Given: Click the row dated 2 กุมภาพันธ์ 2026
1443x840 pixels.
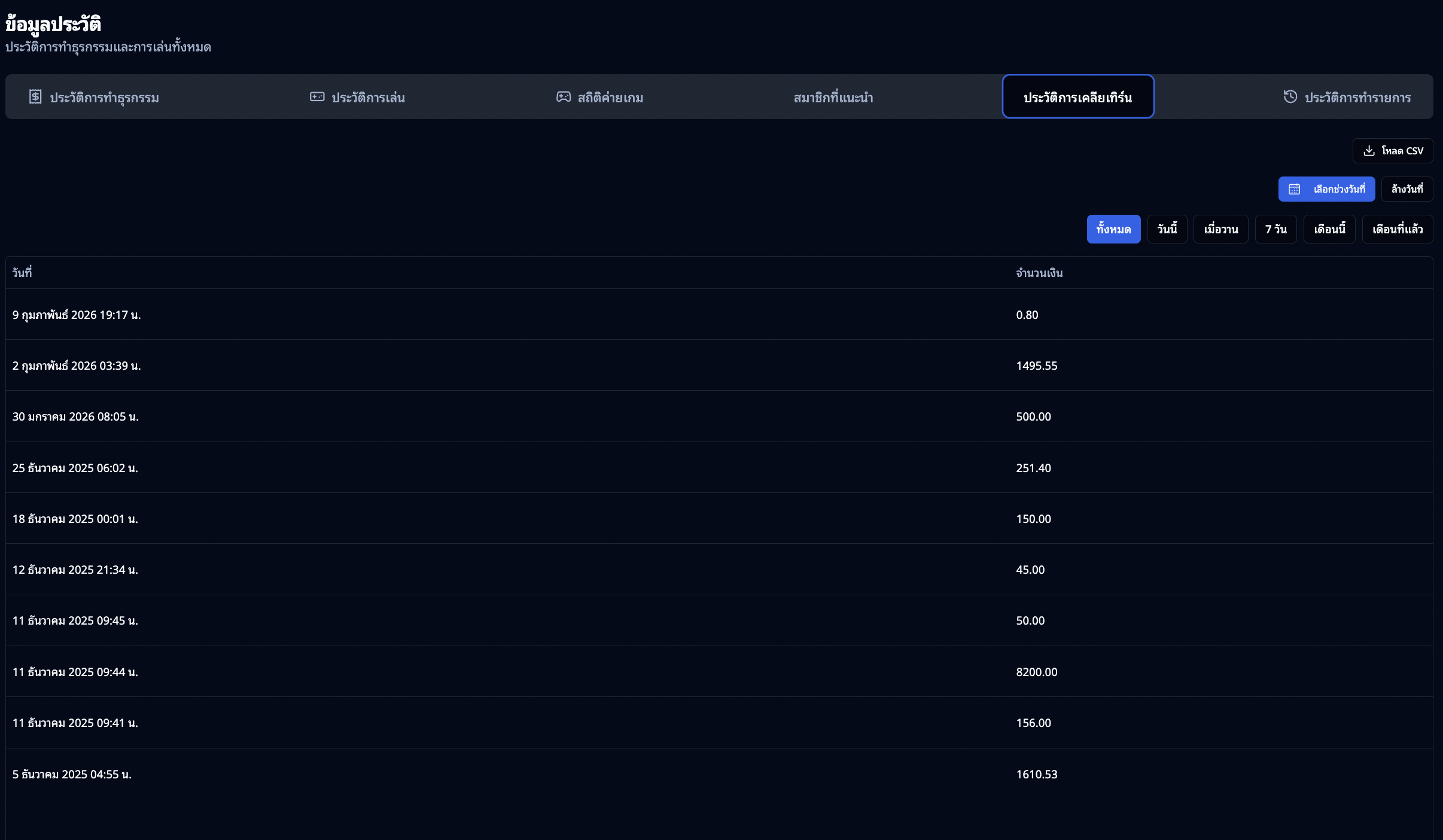Looking at the screenshot, I should pyautogui.click(x=77, y=366).
